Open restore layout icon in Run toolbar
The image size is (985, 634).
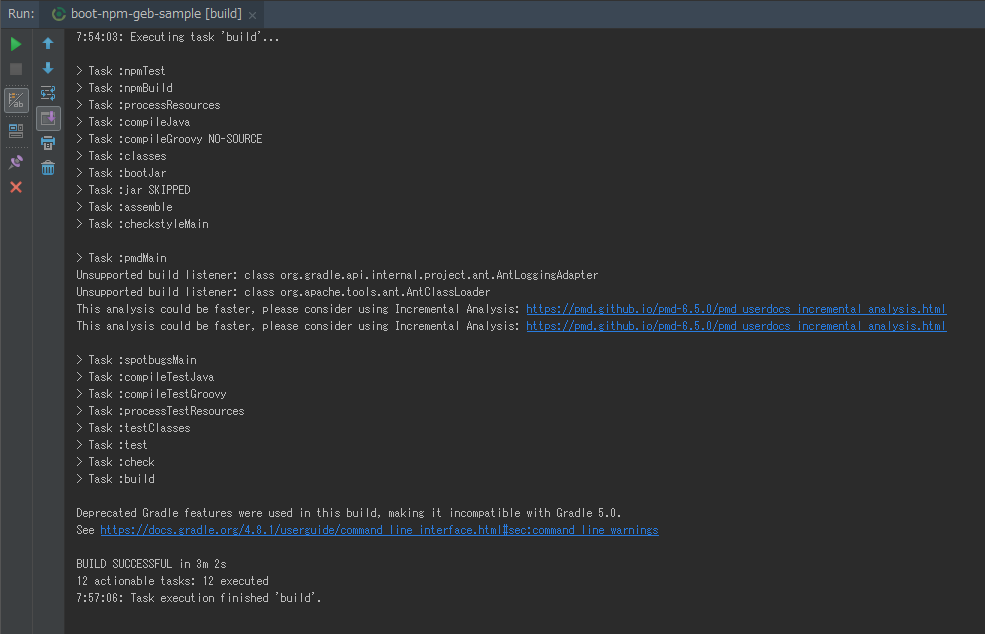pos(16,131)
